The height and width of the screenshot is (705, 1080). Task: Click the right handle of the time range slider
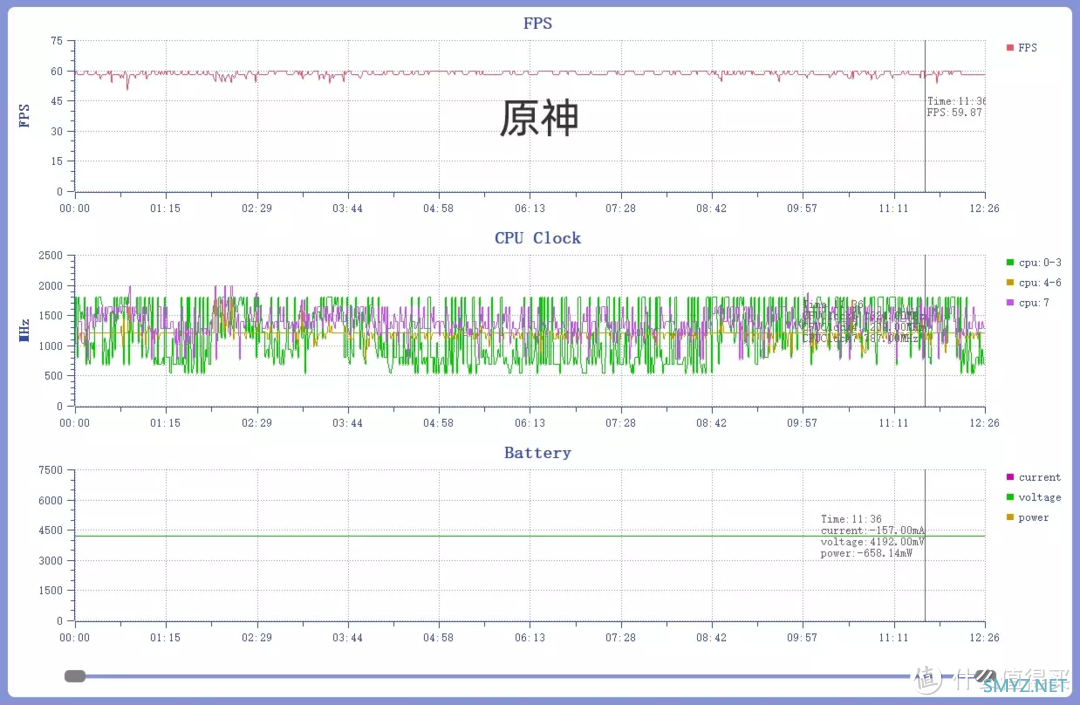(x=985, y=676)
